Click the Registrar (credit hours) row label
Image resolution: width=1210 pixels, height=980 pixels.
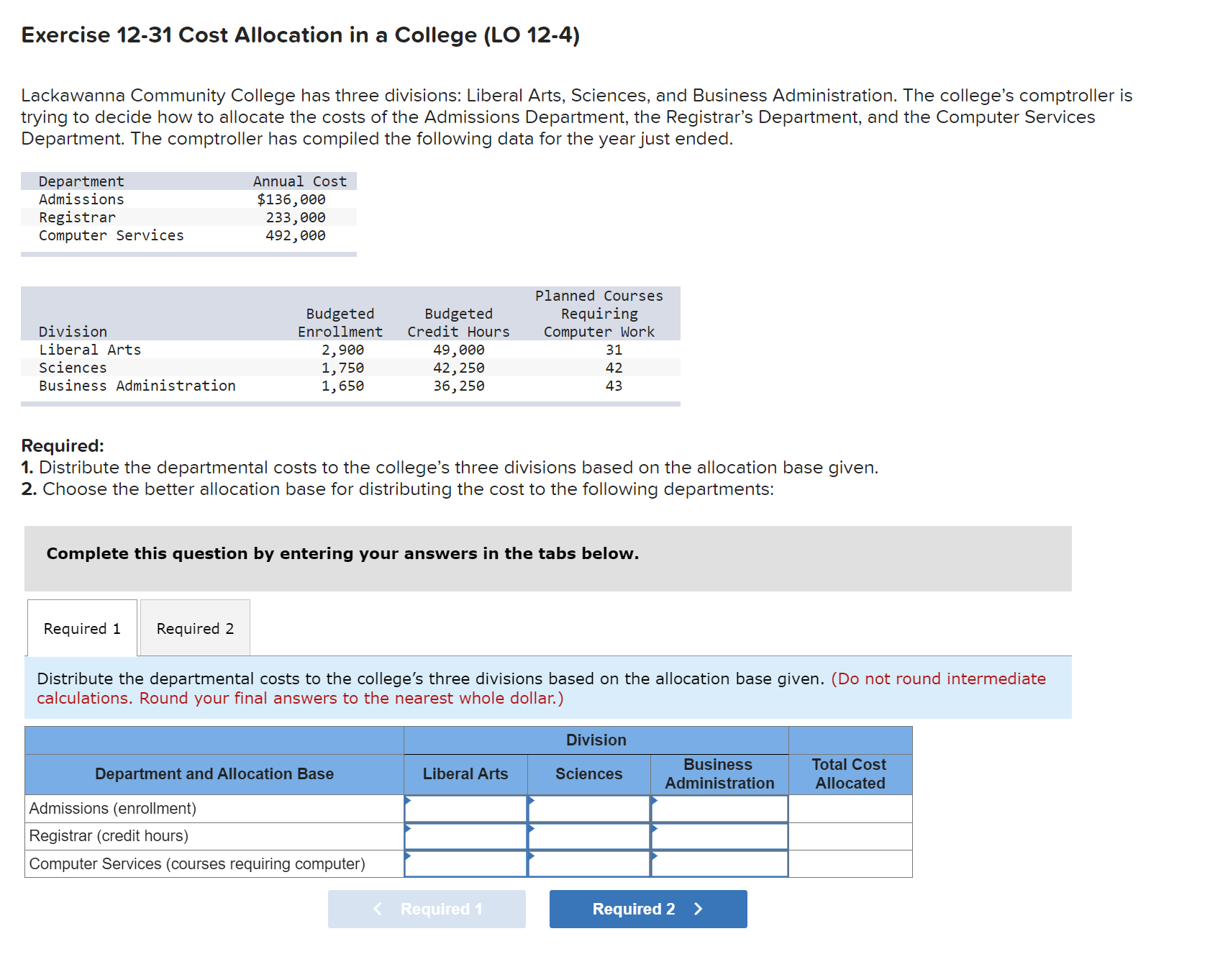(x=109, y=836)
